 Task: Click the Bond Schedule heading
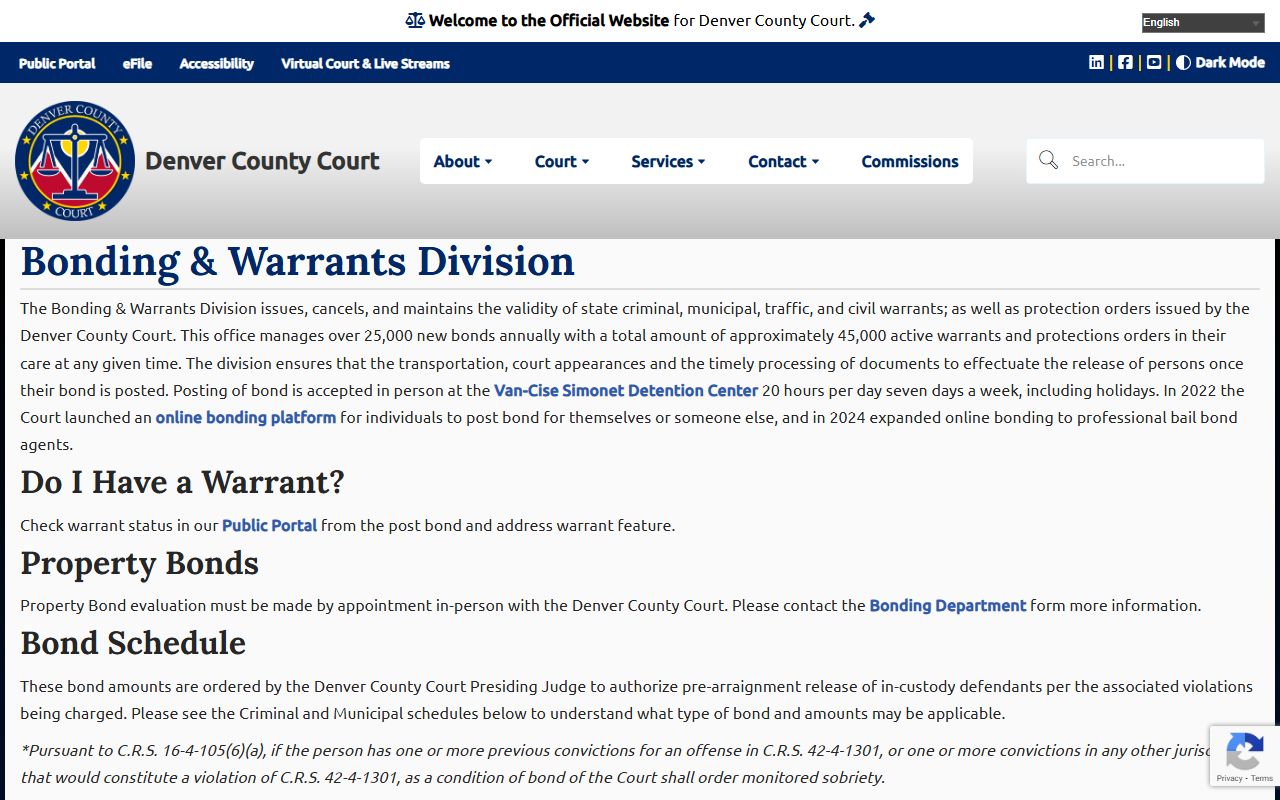(133, 643)
